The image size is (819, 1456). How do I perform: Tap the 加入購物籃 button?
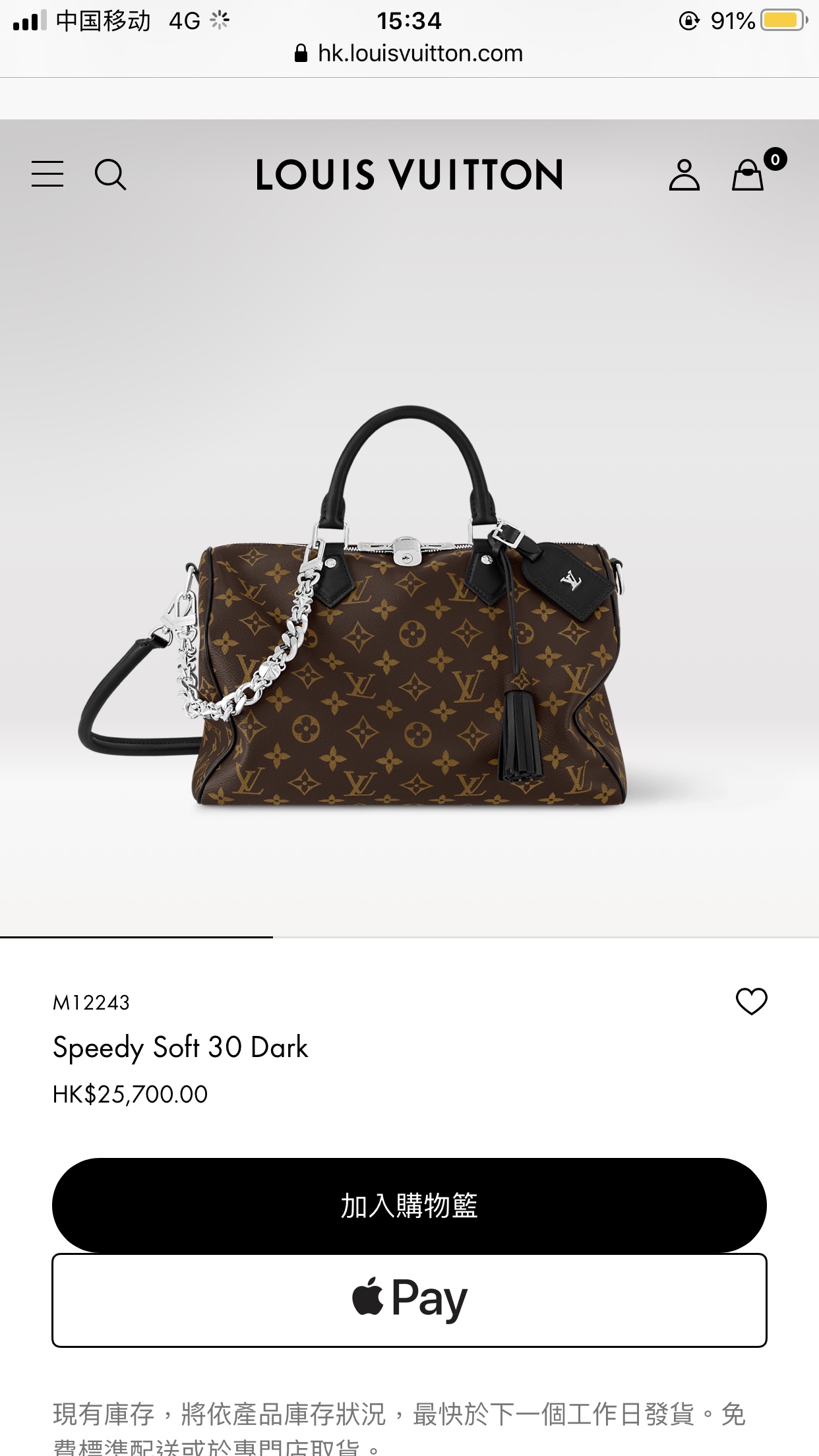click(x=409, y=1205)
